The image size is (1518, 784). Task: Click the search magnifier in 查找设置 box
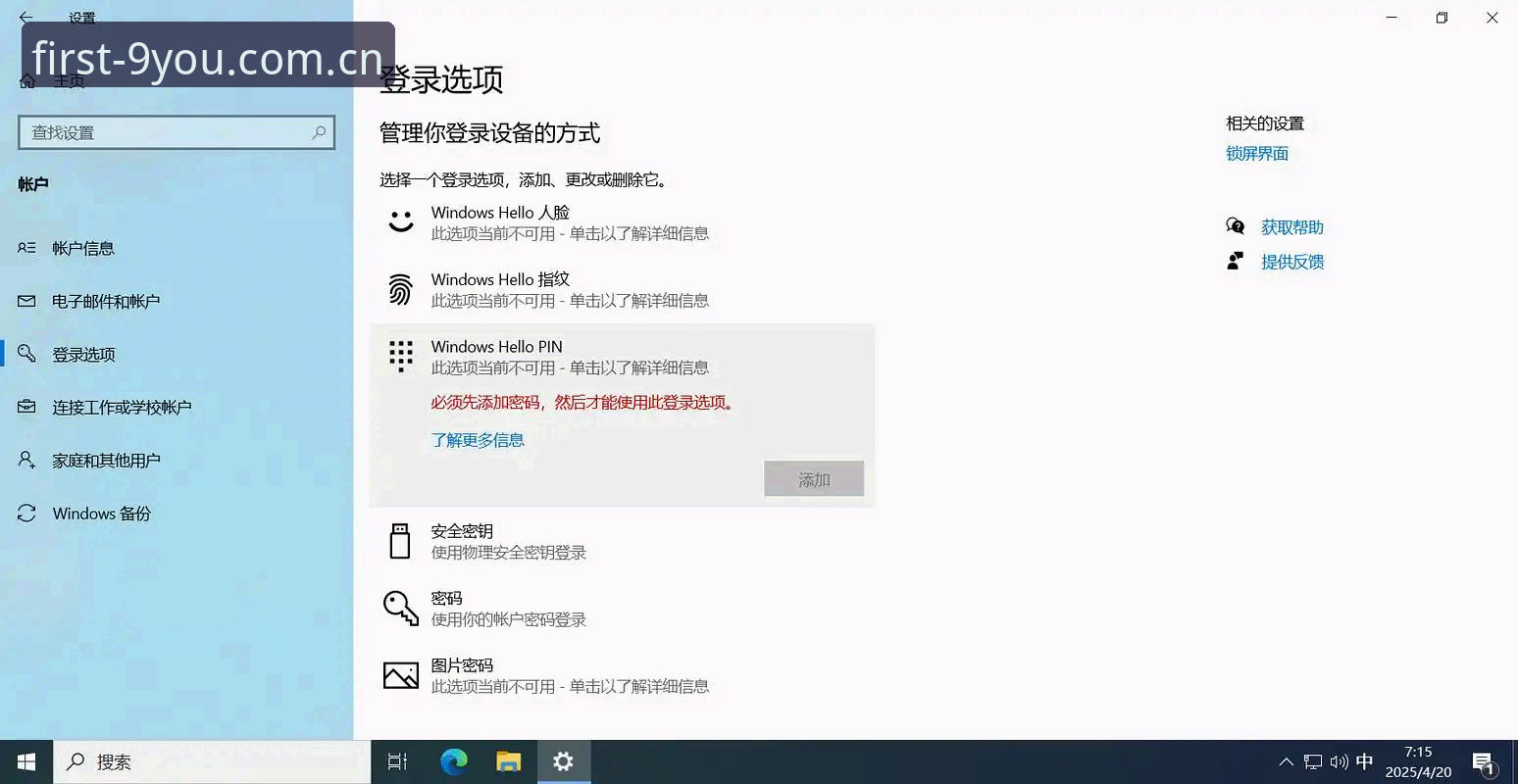pyautogui.click(x=319, y=132)
